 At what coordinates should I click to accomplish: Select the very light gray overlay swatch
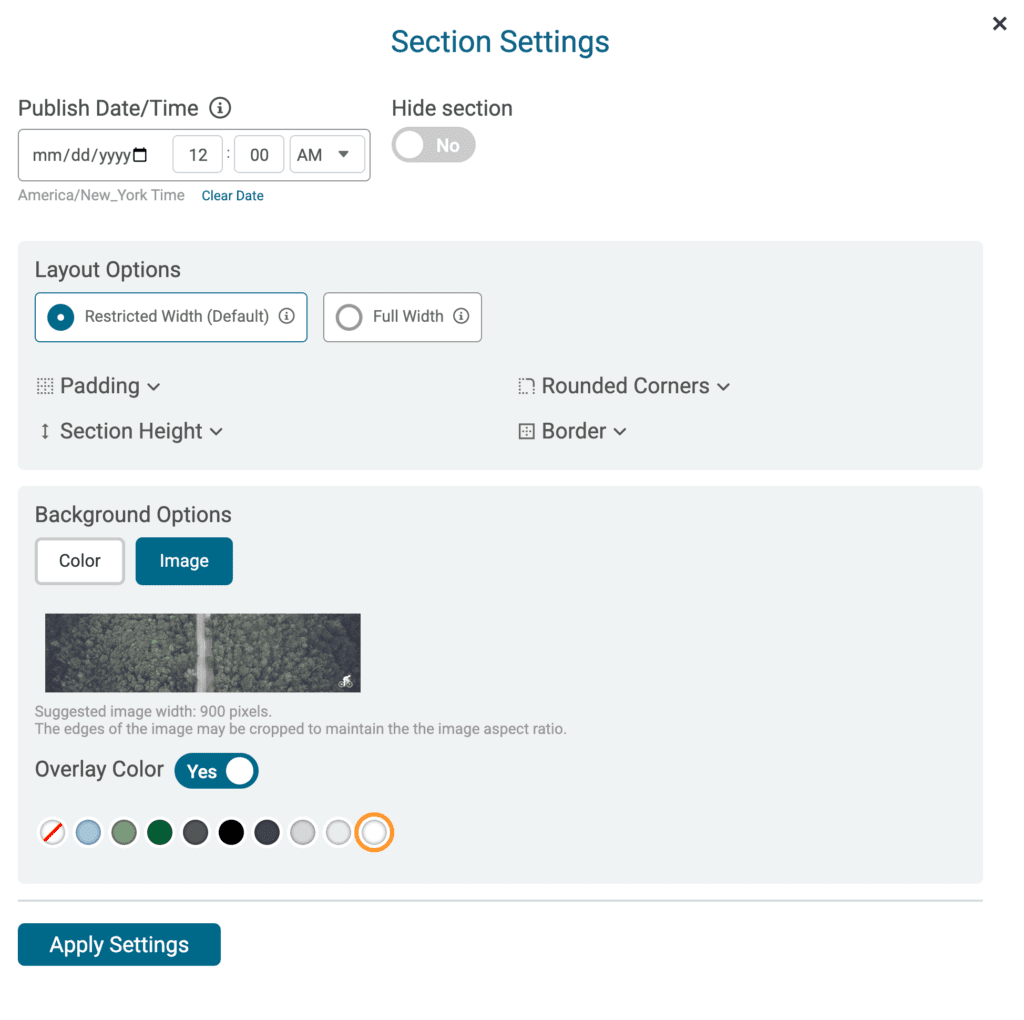[338, 833]
